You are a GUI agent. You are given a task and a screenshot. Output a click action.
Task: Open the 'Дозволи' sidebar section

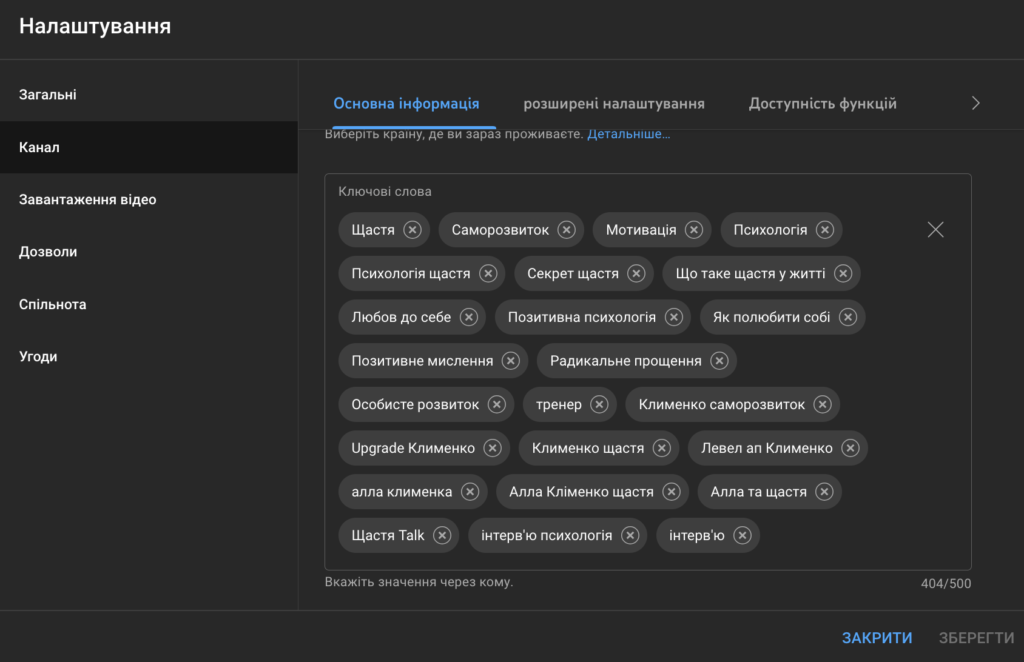(x=48, y=252)
